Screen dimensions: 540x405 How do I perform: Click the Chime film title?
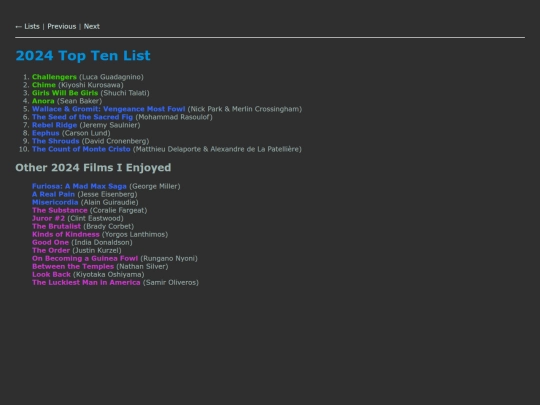[x=44, y=85]
